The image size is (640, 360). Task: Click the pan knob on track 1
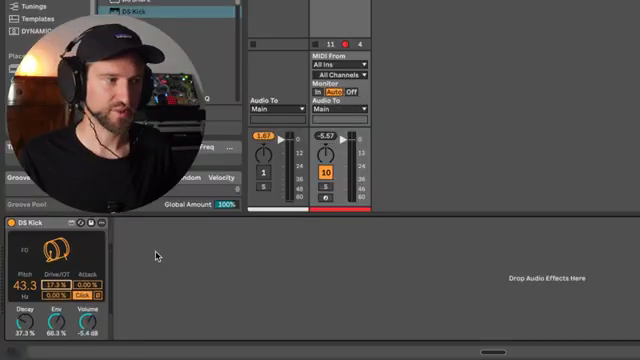click(x=263, y=155)
